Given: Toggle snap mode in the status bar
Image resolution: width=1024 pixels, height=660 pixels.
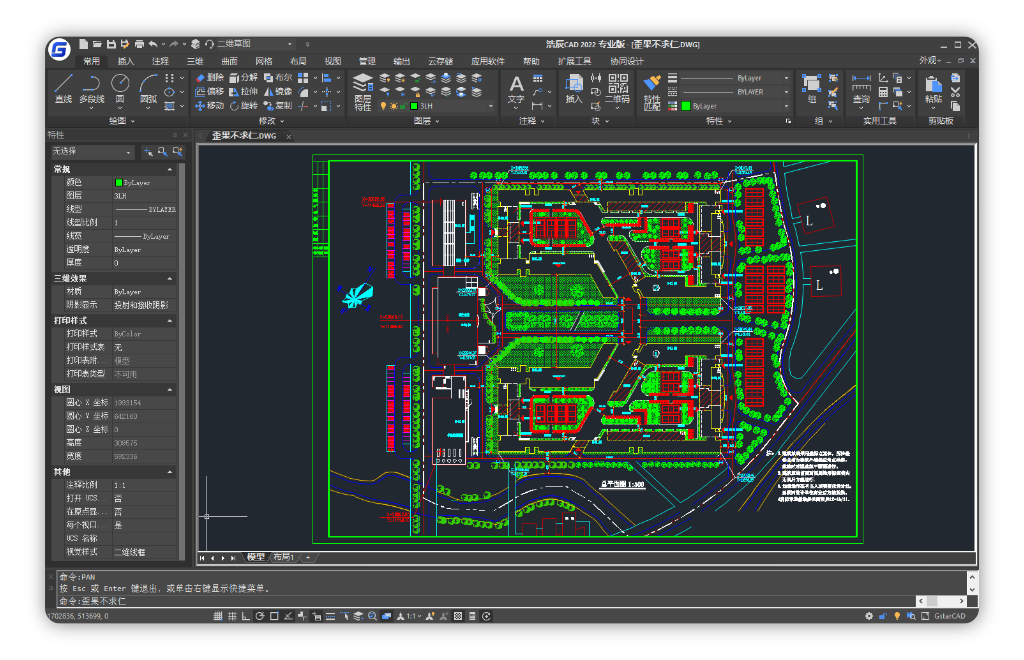Looking at the screenshot, I should pyautogui.click(x=217, y=616).
